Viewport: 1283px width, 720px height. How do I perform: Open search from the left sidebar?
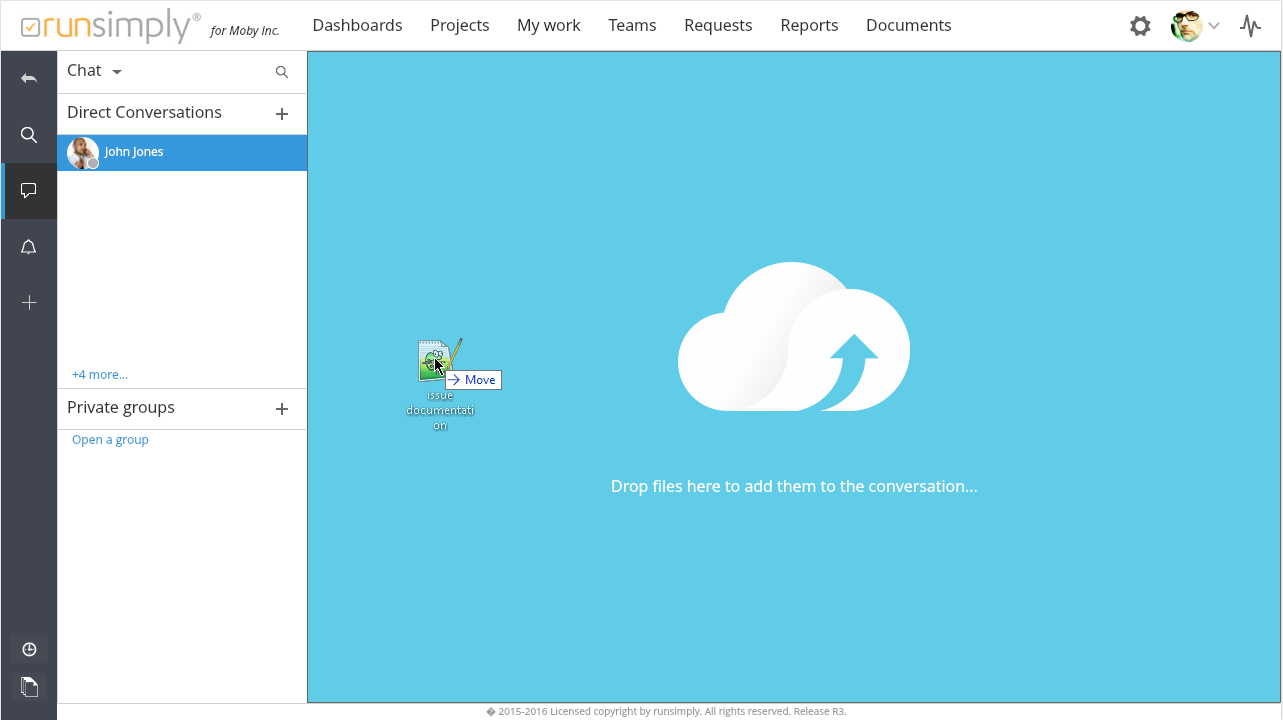point(29,135)
